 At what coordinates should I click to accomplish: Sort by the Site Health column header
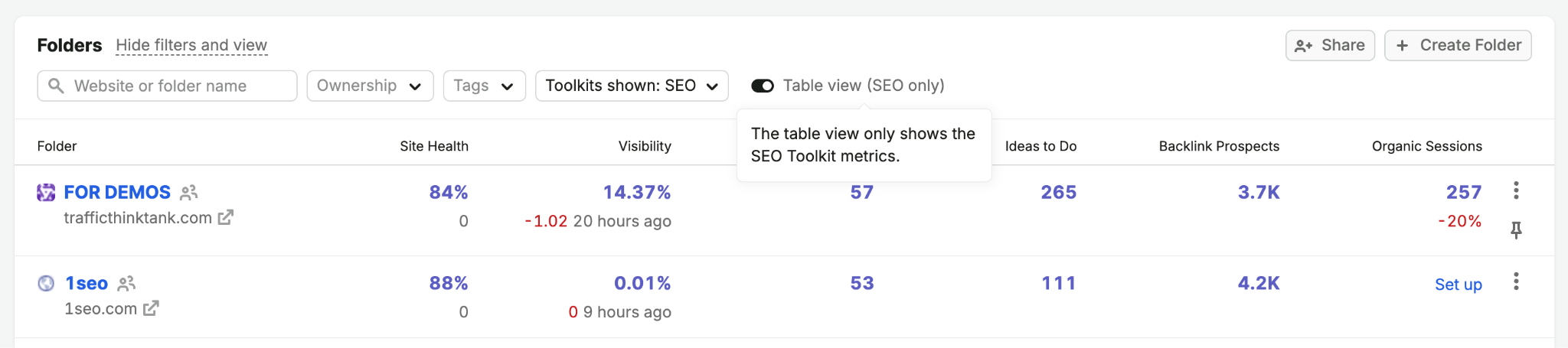pos(434,146)
